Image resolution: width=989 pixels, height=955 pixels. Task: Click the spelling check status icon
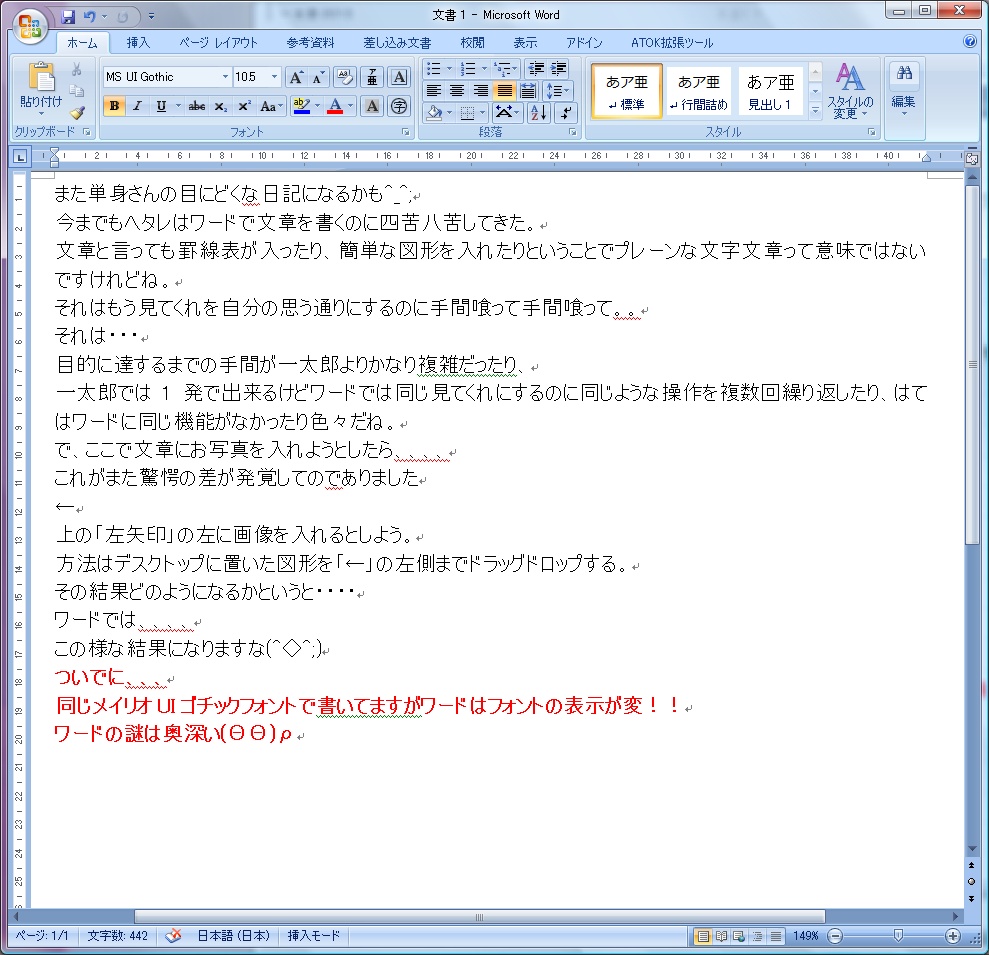click(173, 935)
